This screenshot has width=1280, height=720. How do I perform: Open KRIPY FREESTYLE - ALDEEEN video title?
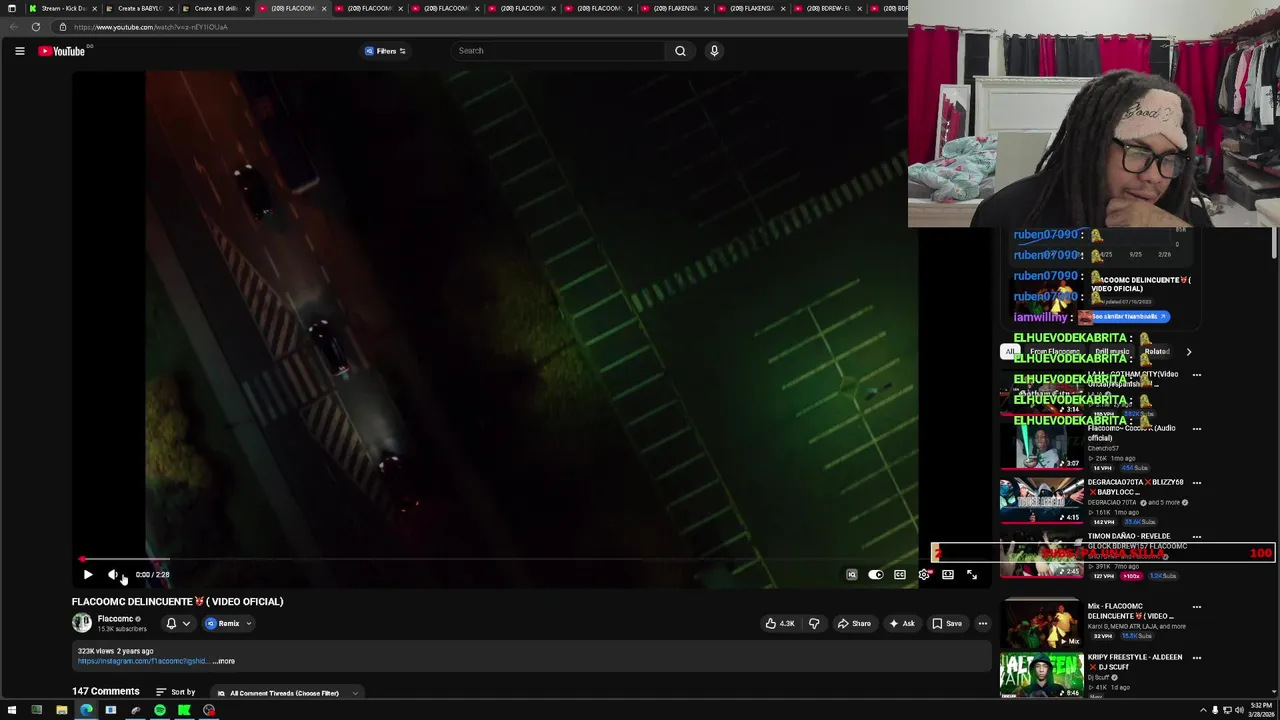point(1135,662)
